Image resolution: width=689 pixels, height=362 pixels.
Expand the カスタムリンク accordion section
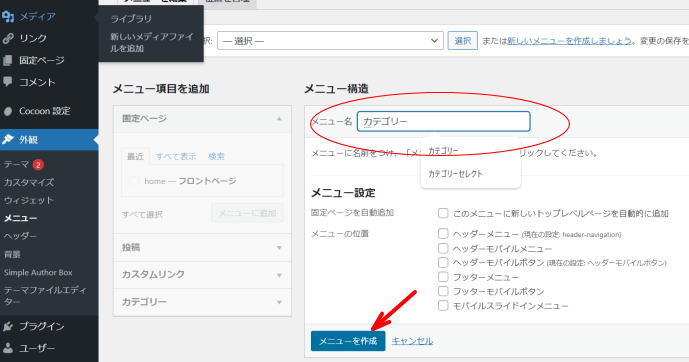point(202,275)
